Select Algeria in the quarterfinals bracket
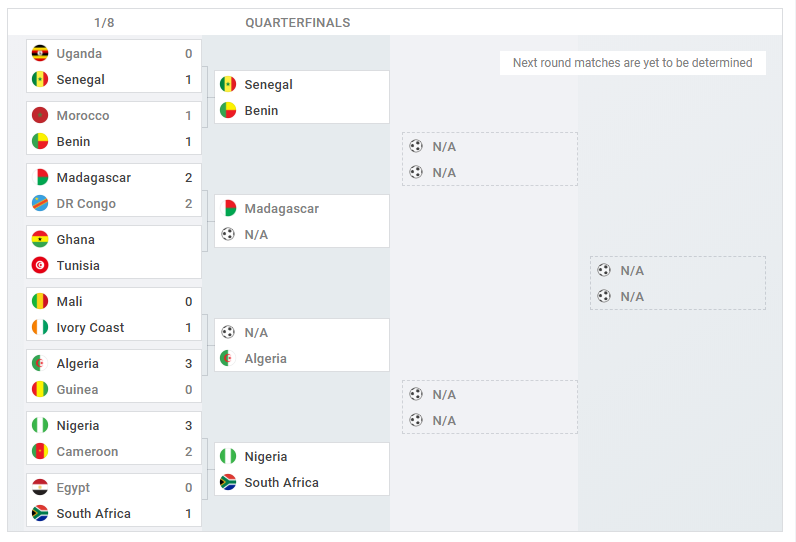This screenshot has width=796, height=542. coord(266,358)
